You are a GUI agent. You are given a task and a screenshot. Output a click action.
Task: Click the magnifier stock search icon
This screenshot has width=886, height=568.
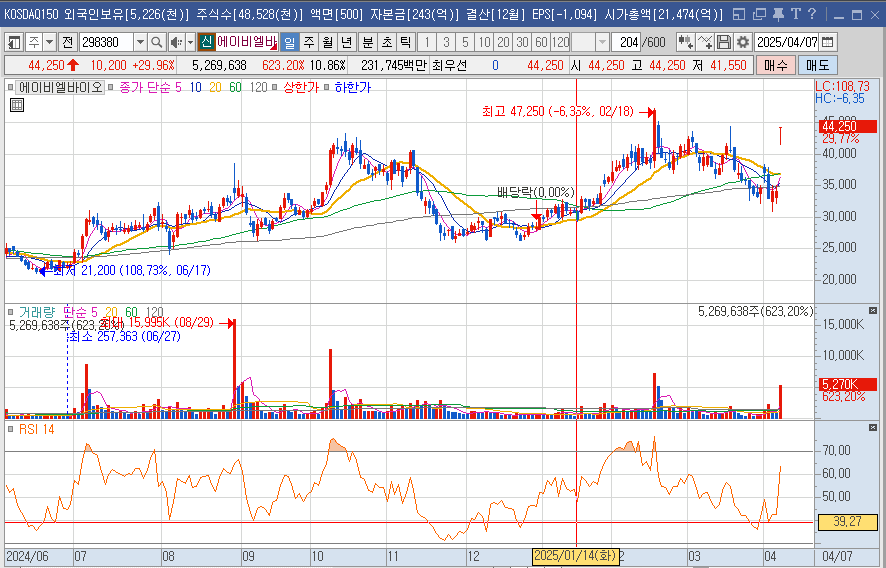(x=157, y=42)
